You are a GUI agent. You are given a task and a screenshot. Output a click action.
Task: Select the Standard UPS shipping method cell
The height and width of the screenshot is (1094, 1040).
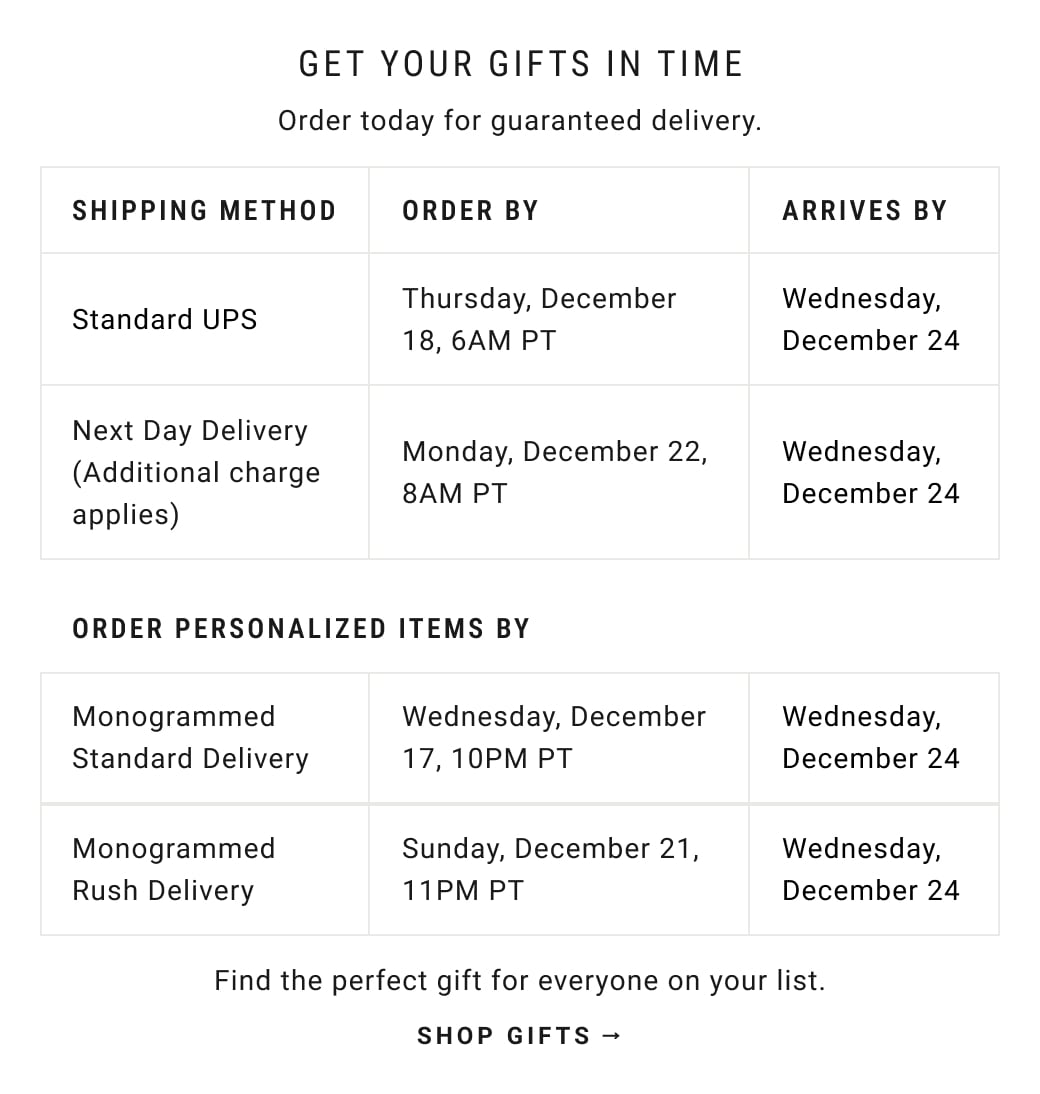[165, 320]
